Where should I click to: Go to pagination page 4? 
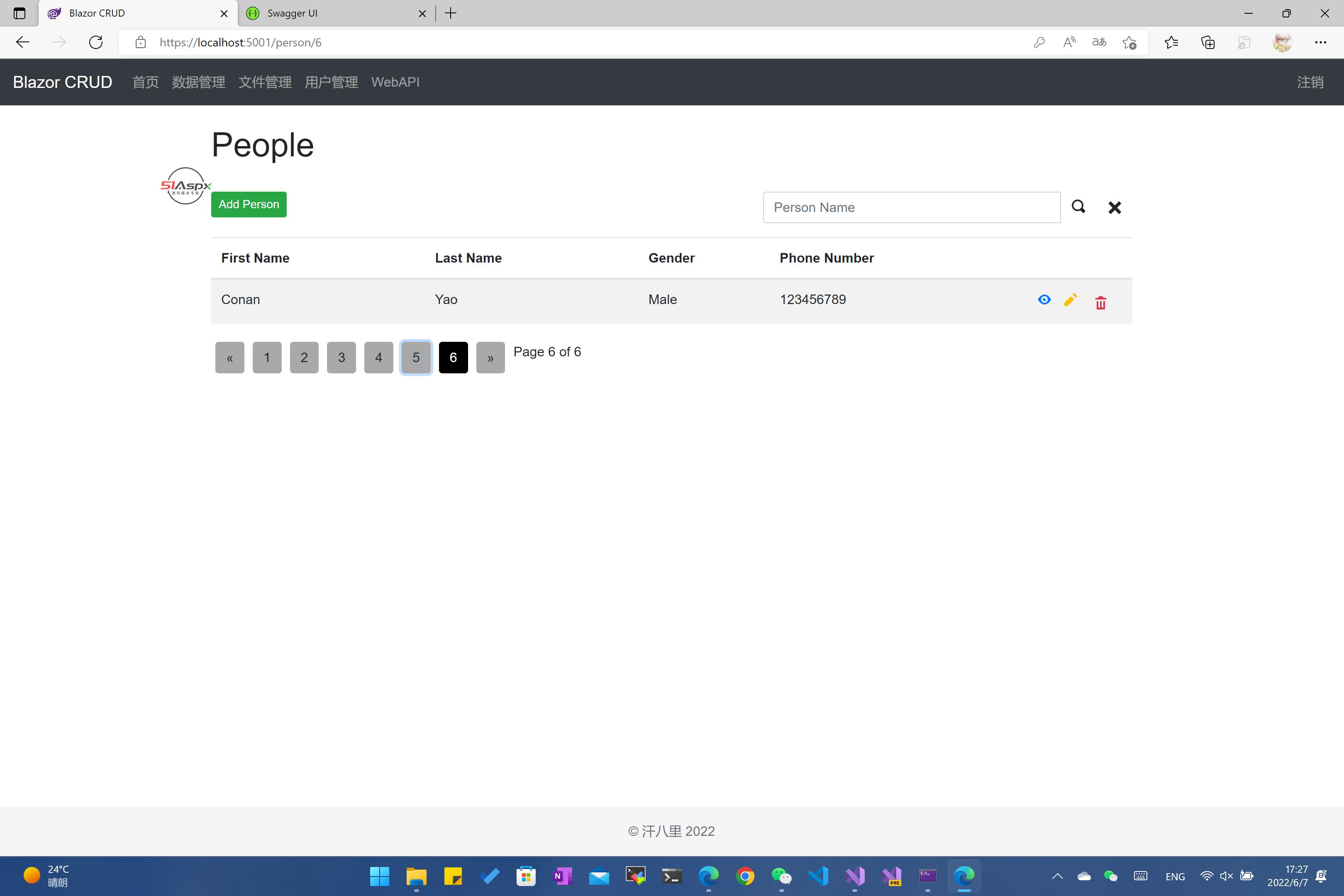378,358
